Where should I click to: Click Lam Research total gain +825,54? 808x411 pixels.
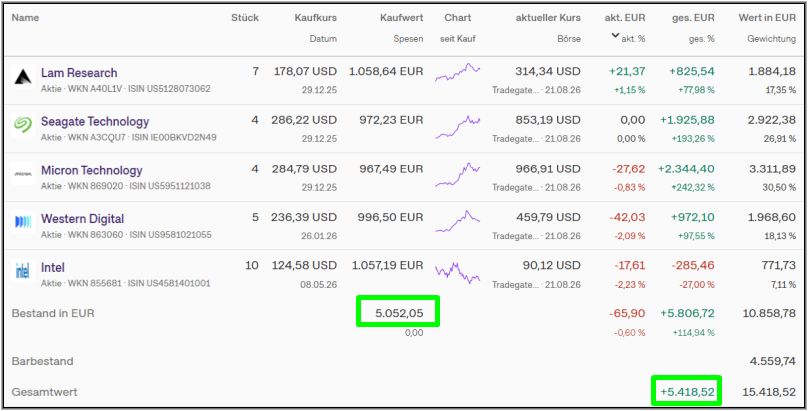[692, 71]
